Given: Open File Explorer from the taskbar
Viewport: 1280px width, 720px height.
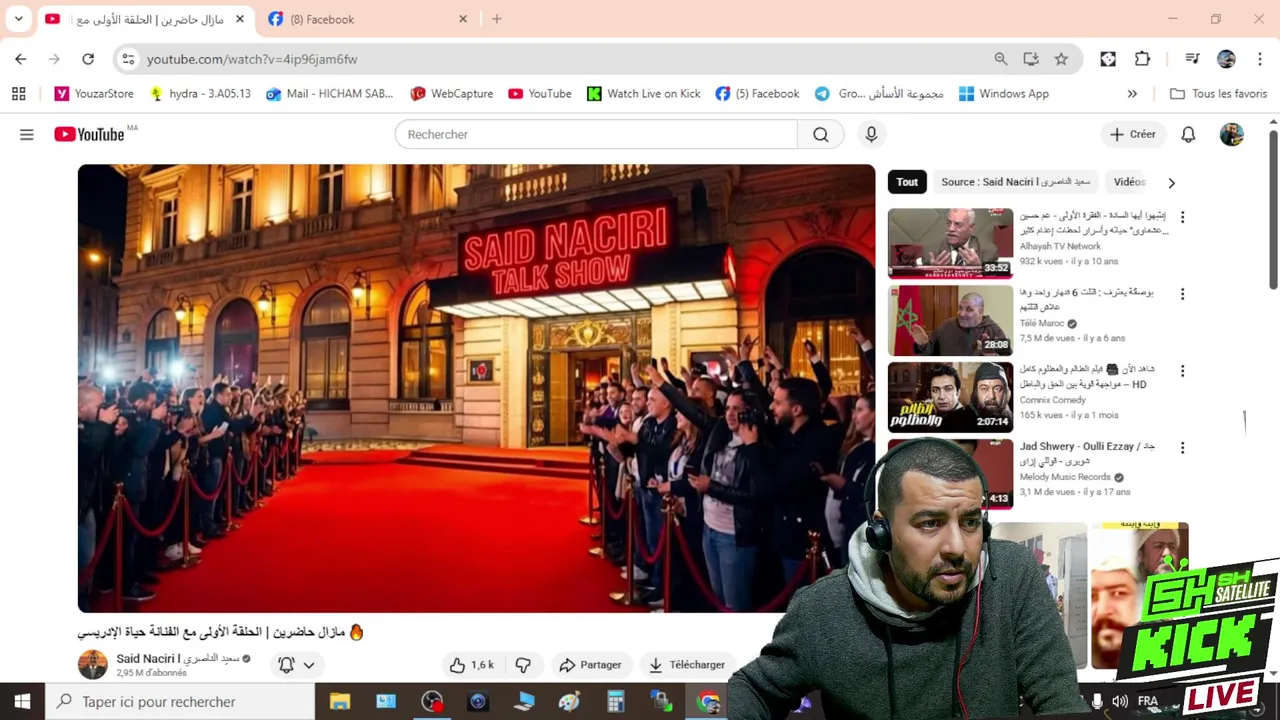Looking at the screenshot, I should click(340, 702).
